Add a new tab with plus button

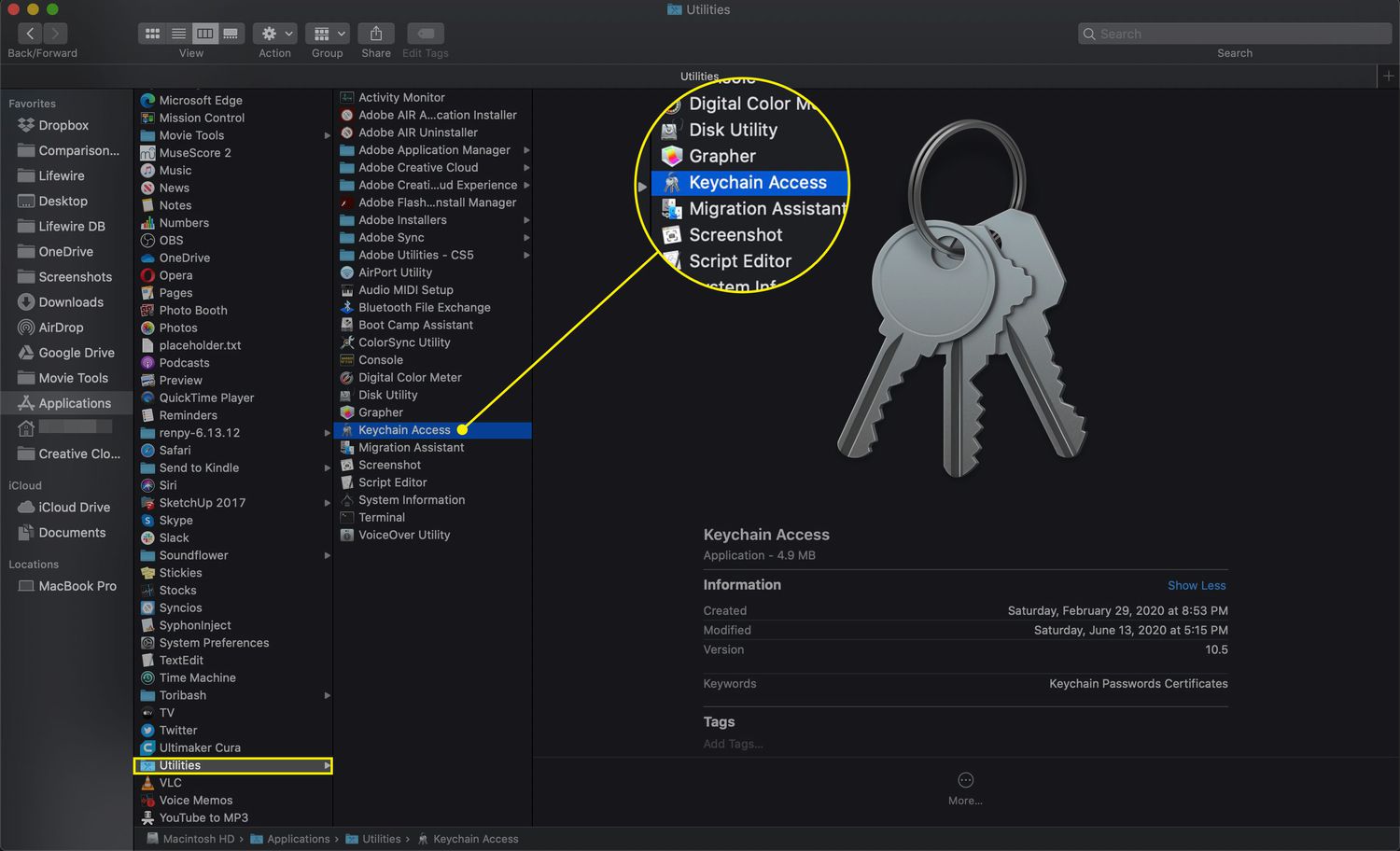[1389, 77]
